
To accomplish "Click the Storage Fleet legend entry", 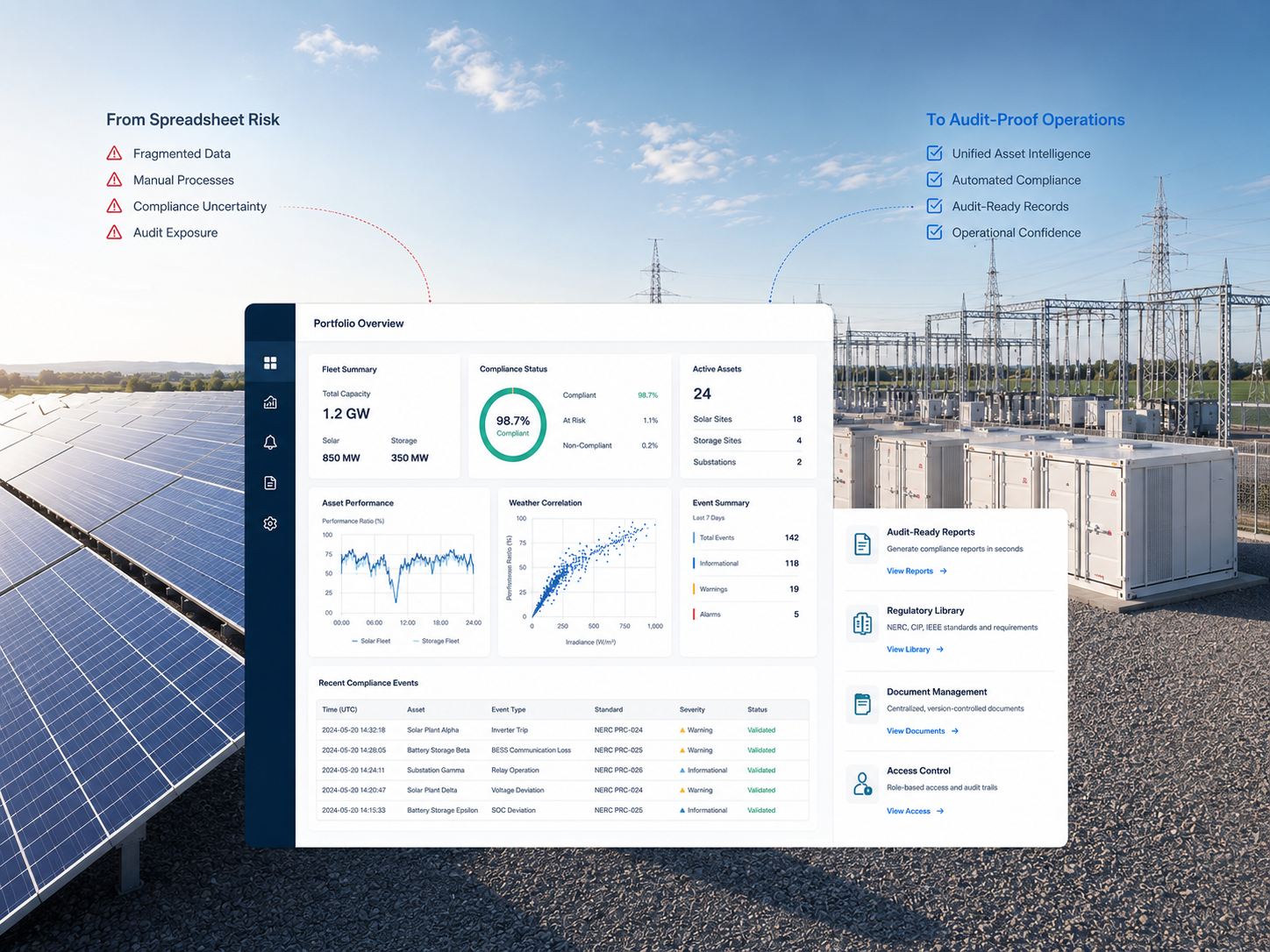I will [436, 642].
